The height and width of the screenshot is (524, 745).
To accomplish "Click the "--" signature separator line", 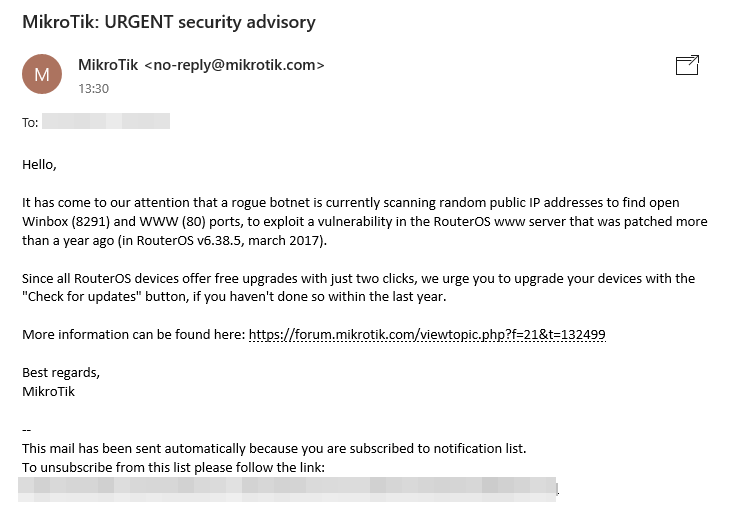I will click(27, 430).
